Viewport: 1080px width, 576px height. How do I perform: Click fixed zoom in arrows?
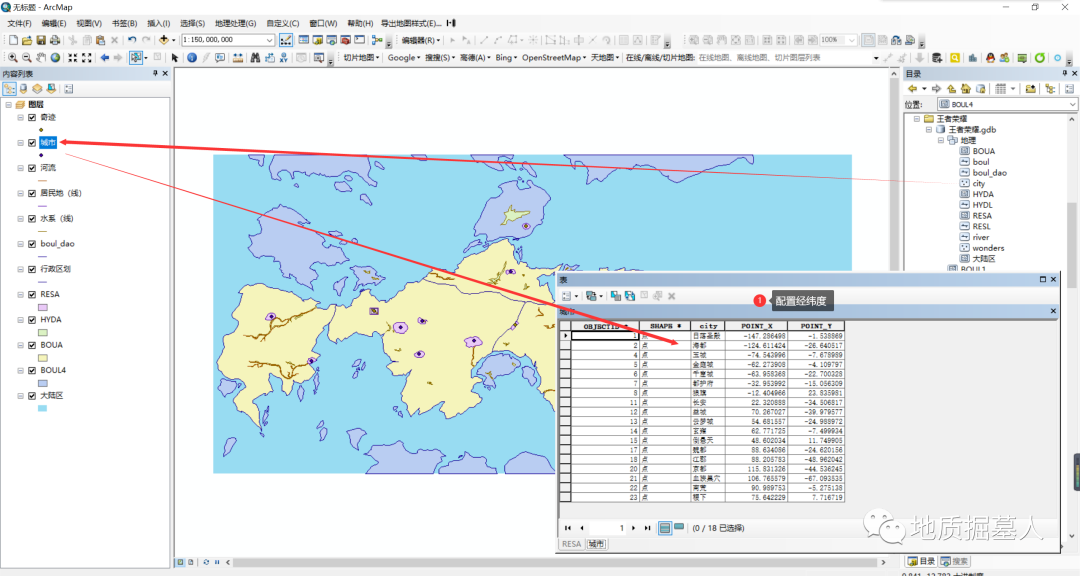(x=72, y=58)
